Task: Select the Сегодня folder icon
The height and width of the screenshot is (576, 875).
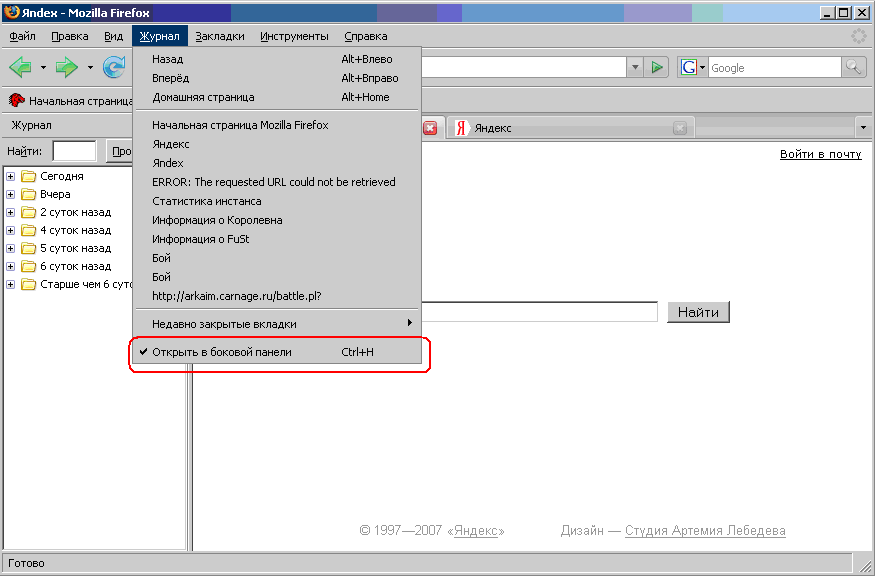Action: click(x=28, y=176)
